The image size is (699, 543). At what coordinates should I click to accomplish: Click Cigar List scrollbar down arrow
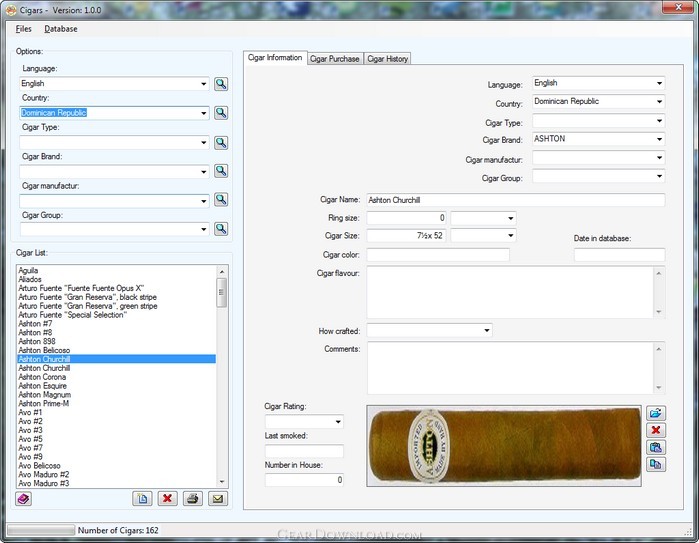222,482
